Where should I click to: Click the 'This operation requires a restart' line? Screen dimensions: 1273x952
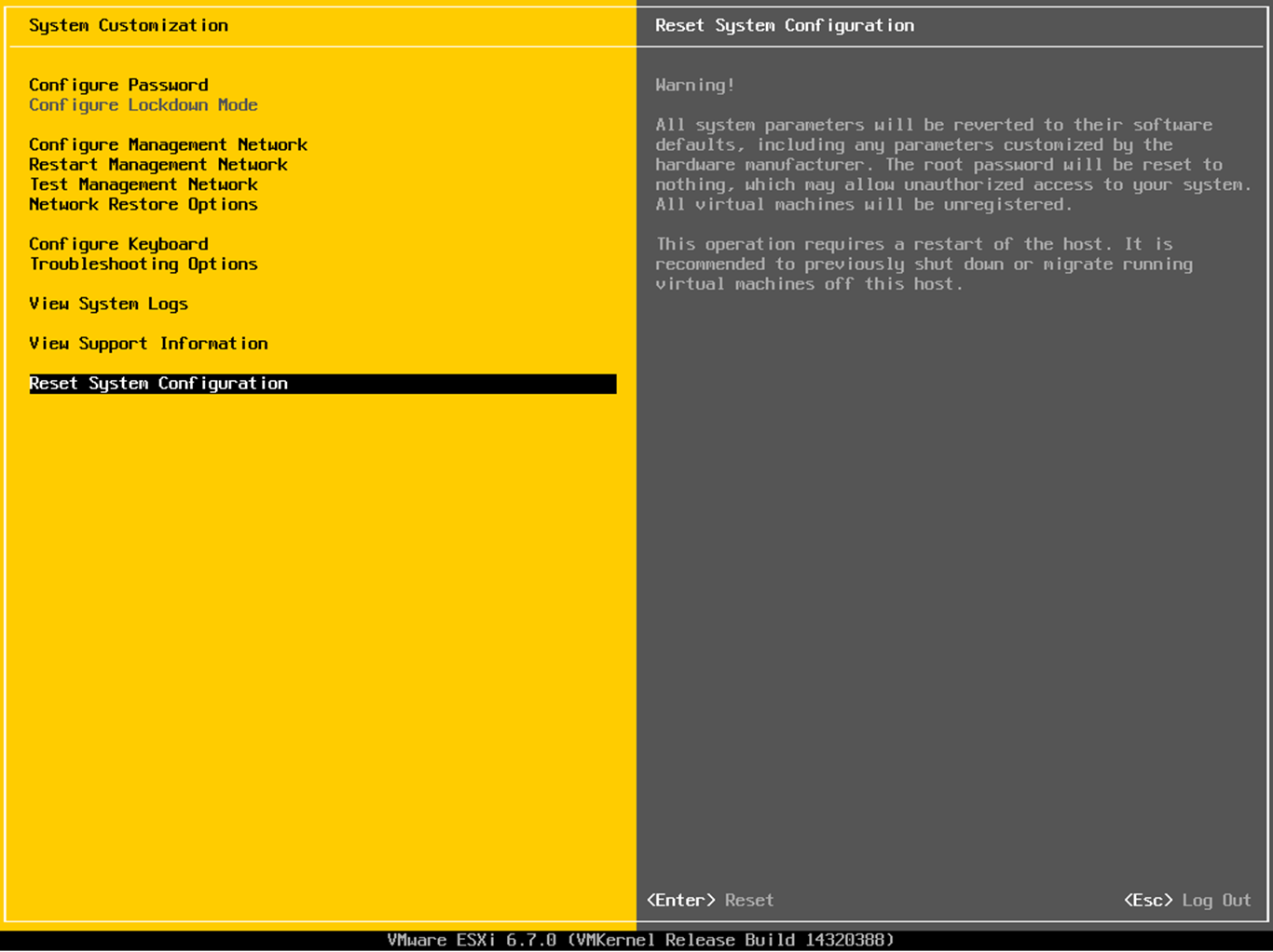click(x=914, y=244)
